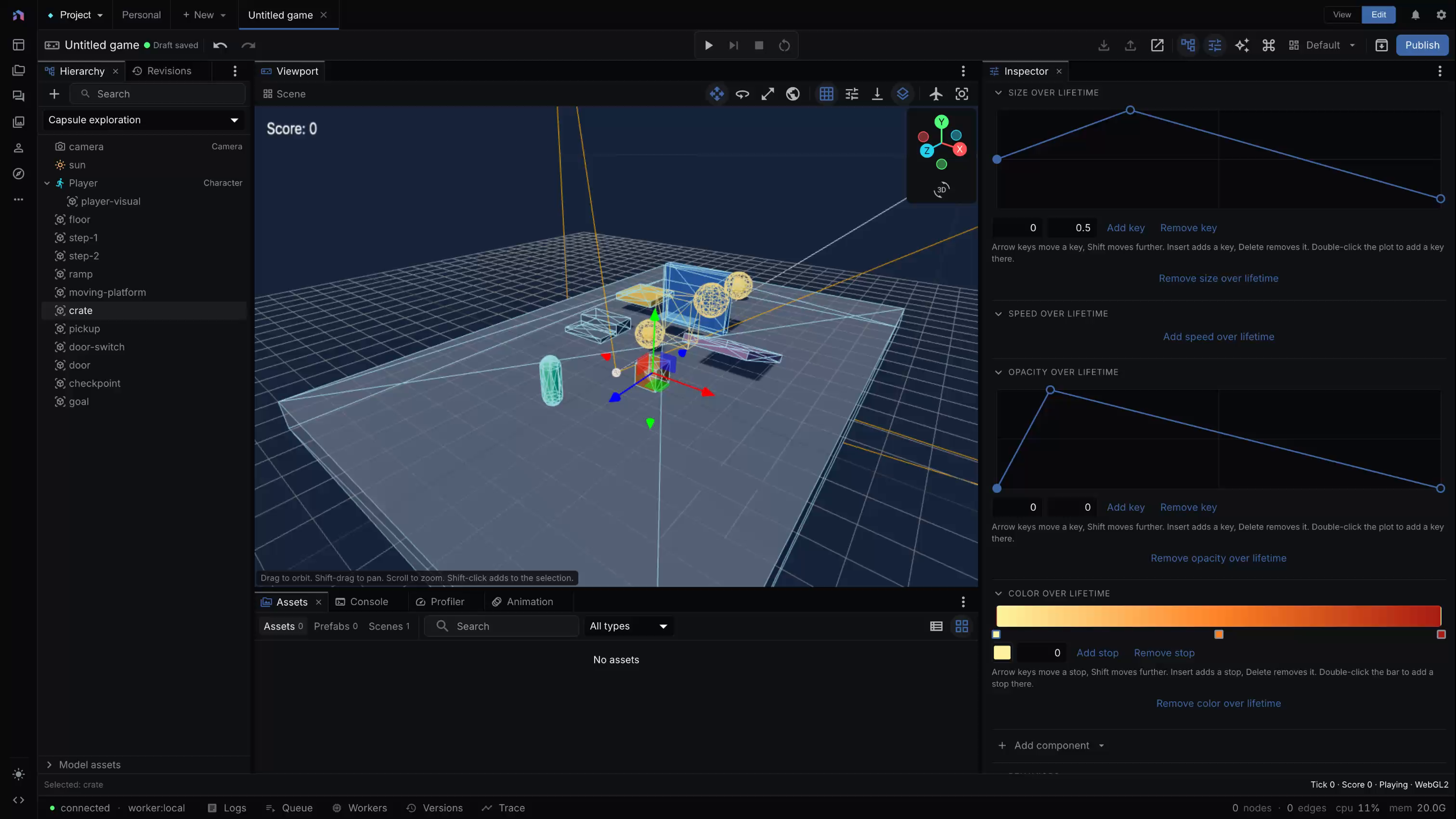Screen dimensions: 1456x819
Task: Toggle the layers overlay in viewport
Action: pos(903,94)
